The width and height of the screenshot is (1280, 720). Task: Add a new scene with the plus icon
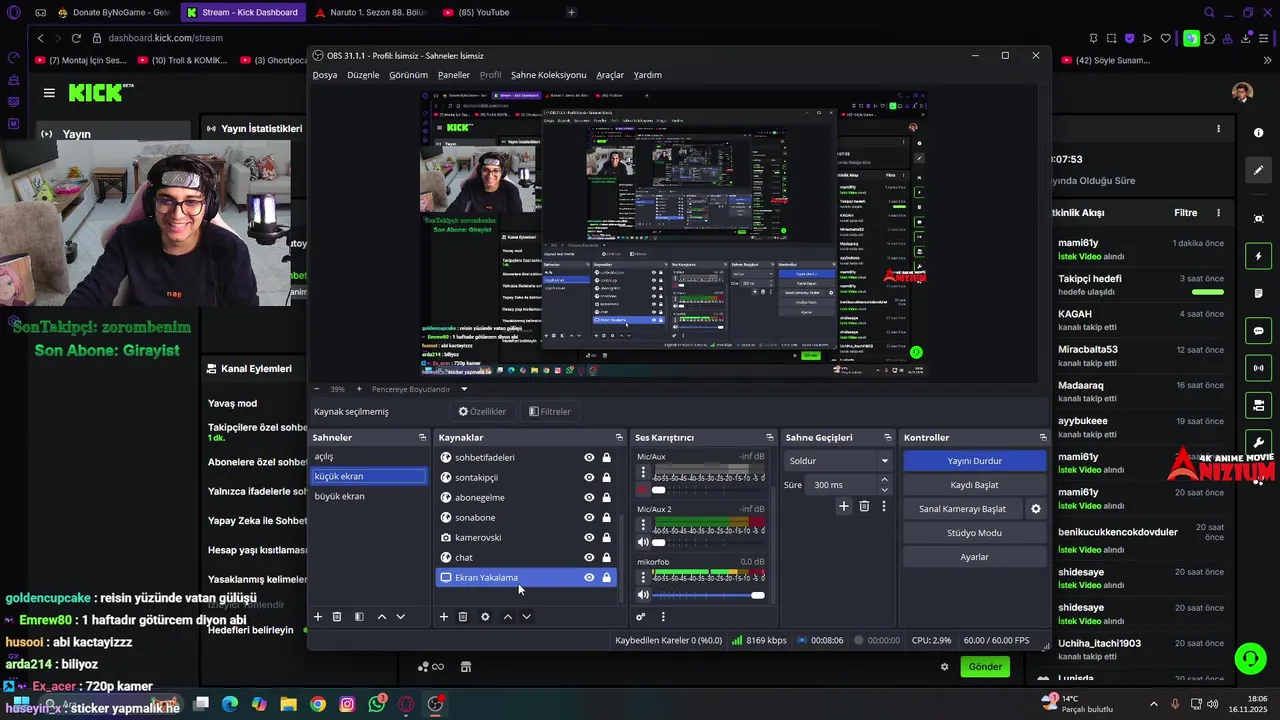click(318, 617)
